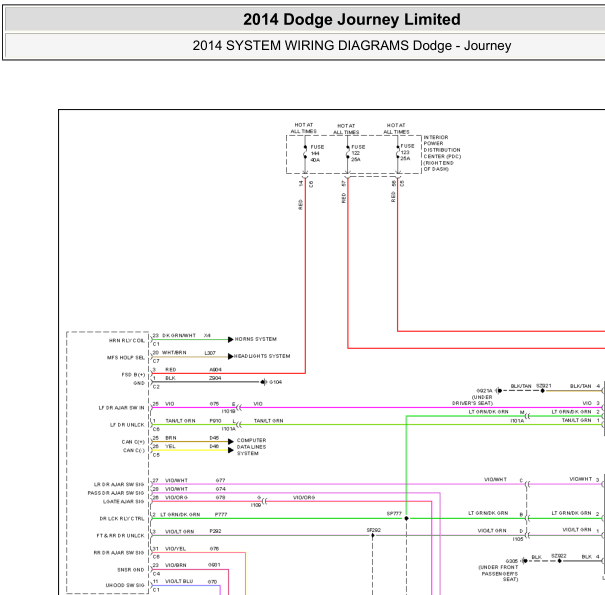Select the SNSR GND pin label
Screen dimensions: 605x595
pyautogui.click(x=131, y=570)
